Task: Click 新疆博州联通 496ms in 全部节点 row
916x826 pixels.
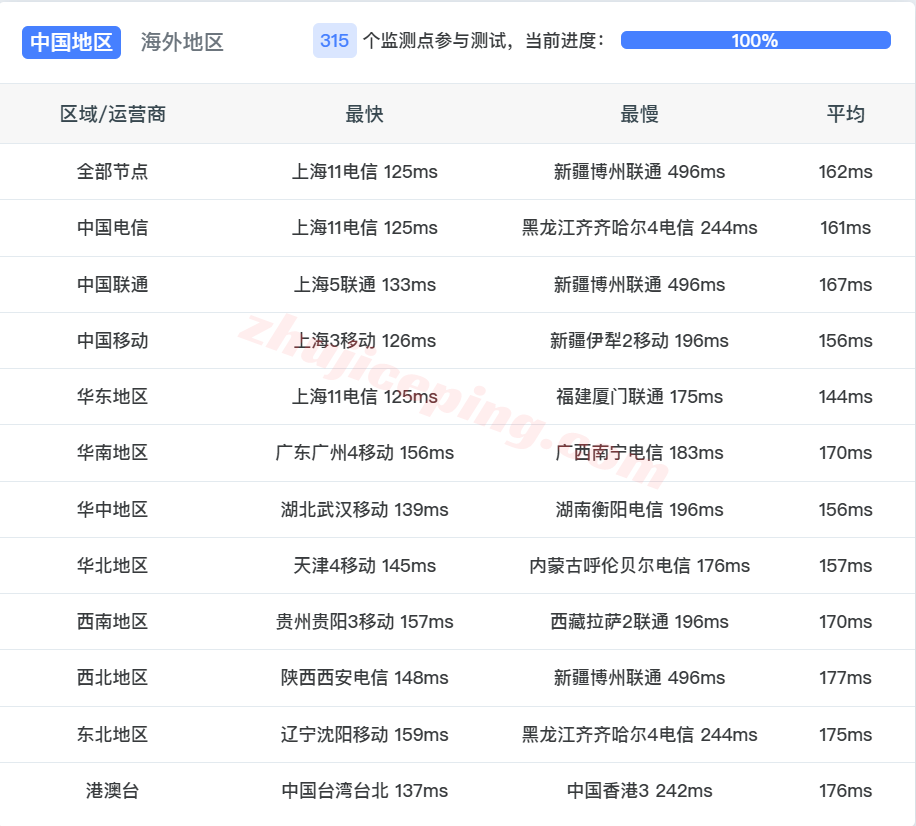Action: click(x=639, y=172)
